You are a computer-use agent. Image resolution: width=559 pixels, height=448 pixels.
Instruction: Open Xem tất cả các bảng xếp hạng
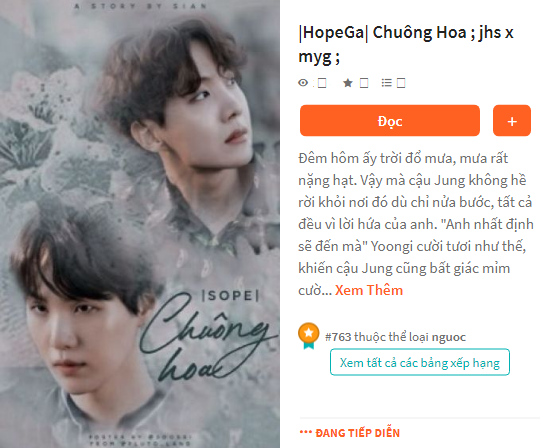(x=420, y=362)
